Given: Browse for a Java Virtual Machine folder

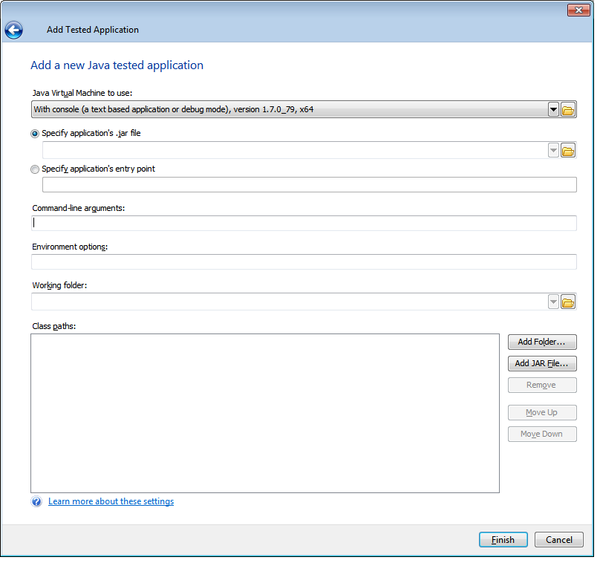Looking at the screenshot, I should (x=568, y=109).
